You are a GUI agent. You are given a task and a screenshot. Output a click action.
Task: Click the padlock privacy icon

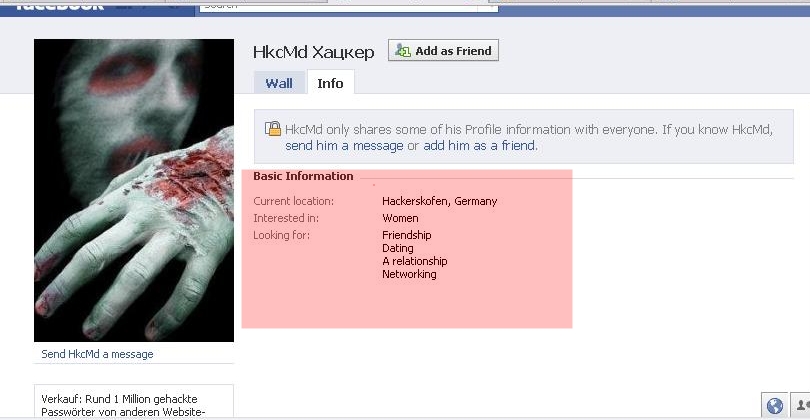[x=273, y=128]
